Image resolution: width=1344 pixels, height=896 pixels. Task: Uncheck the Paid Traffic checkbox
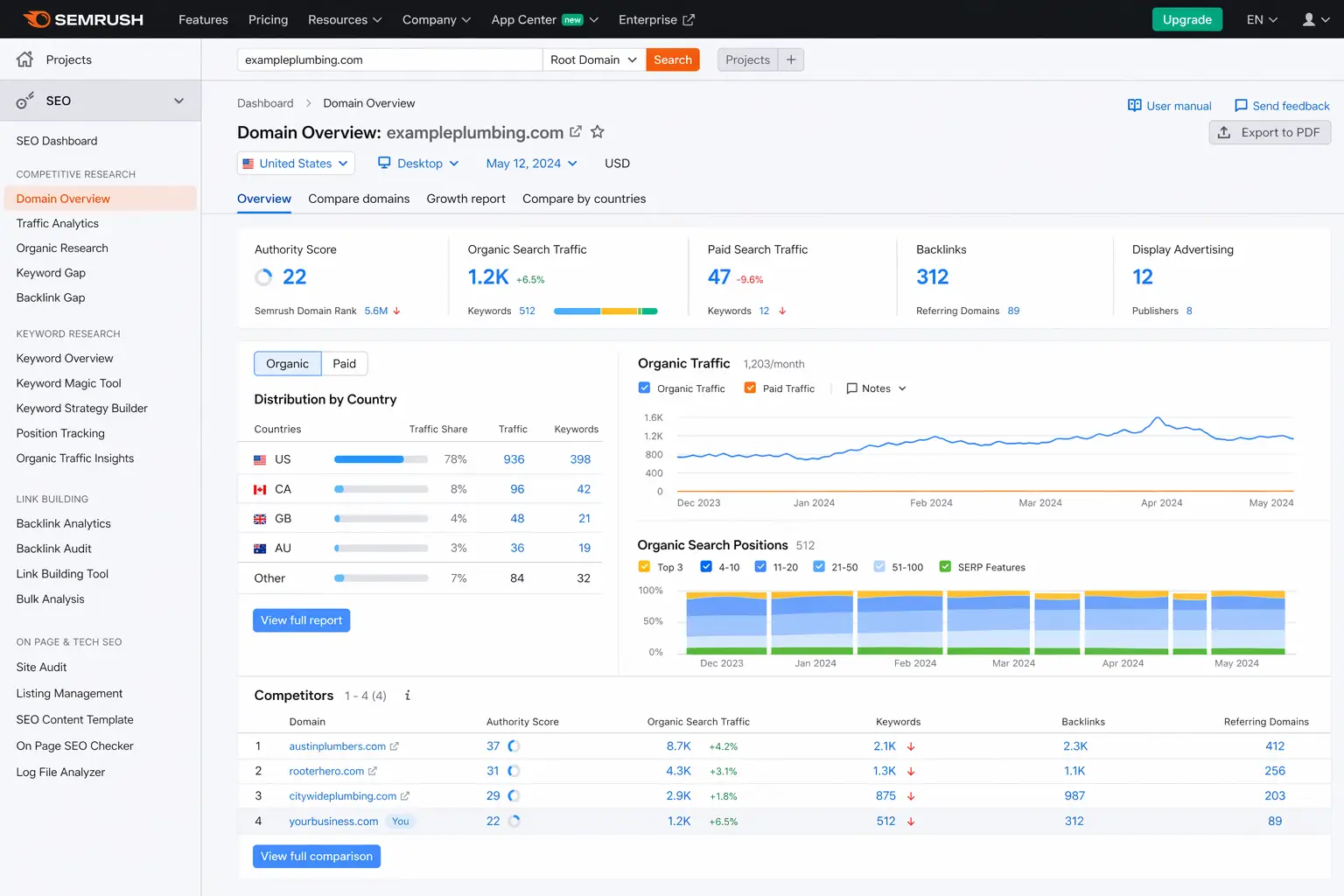click(750, 388)
